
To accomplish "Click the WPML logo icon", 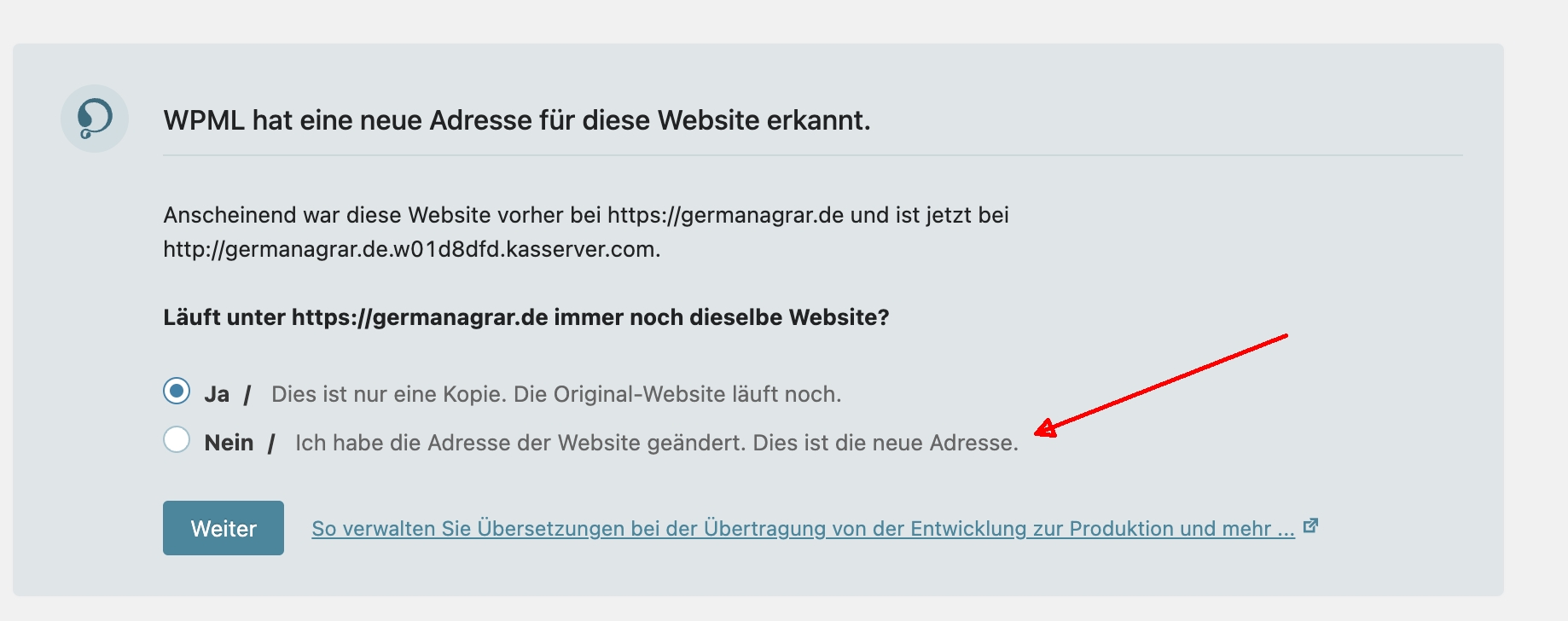I will (95, 119).
